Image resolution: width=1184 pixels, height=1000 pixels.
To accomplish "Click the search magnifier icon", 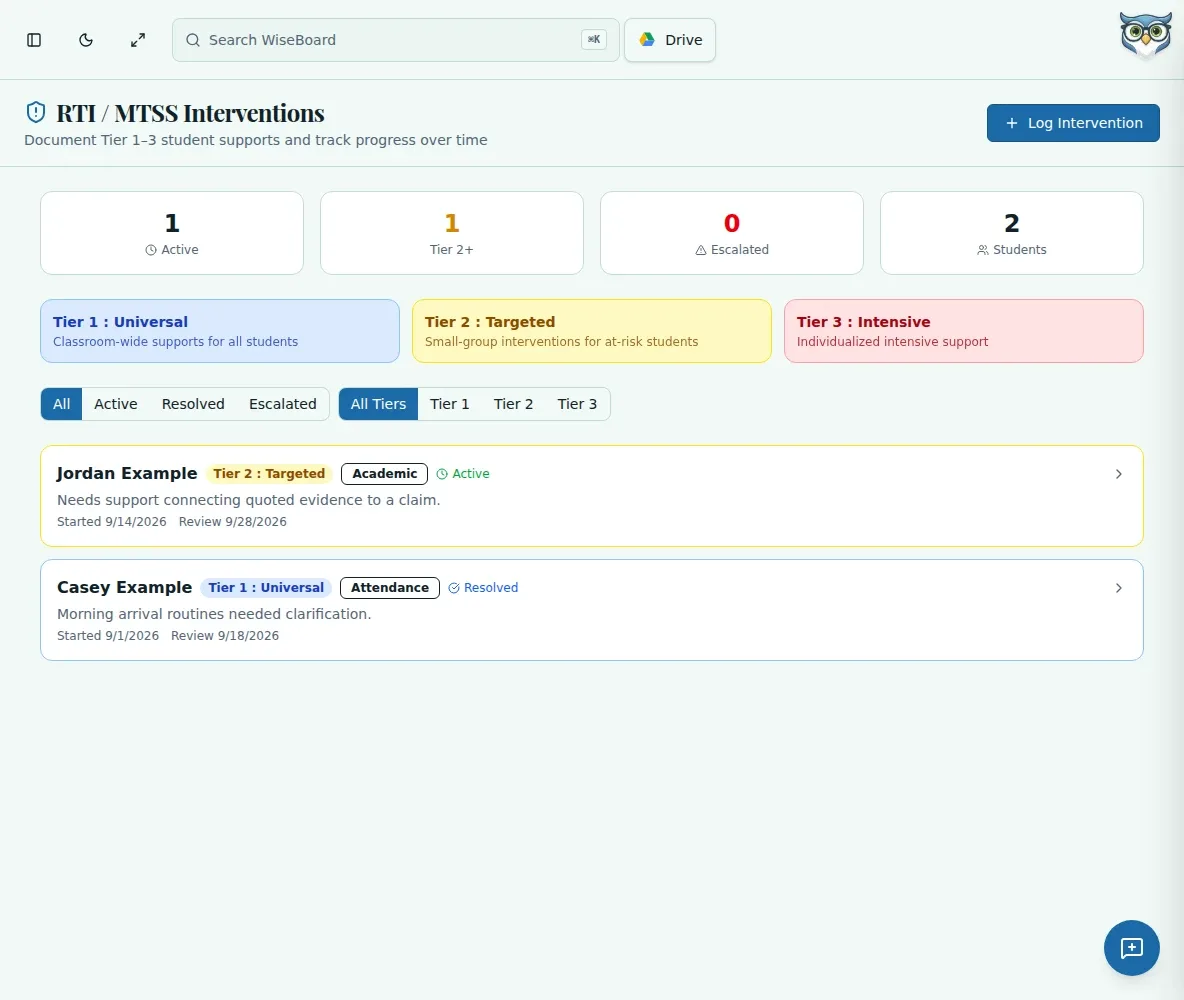I will pos(193,40).
